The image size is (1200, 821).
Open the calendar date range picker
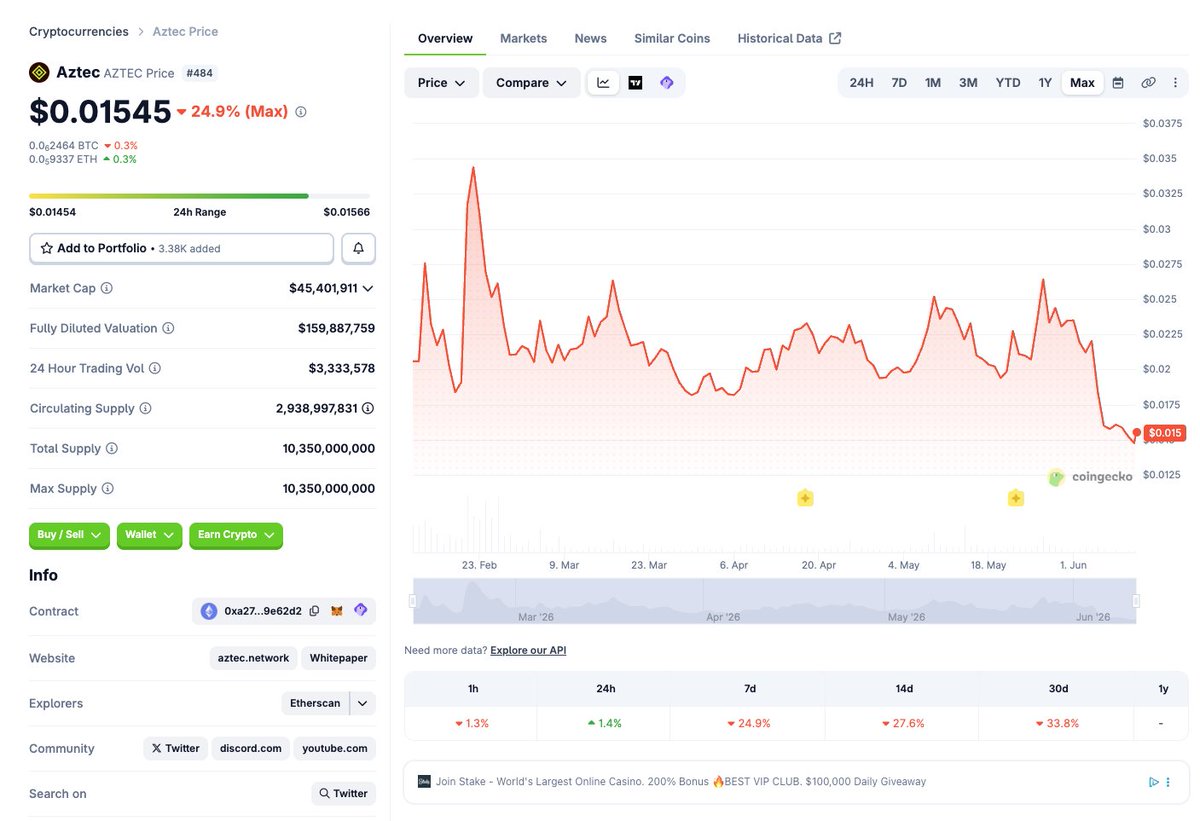click(x=1118, y=83)
